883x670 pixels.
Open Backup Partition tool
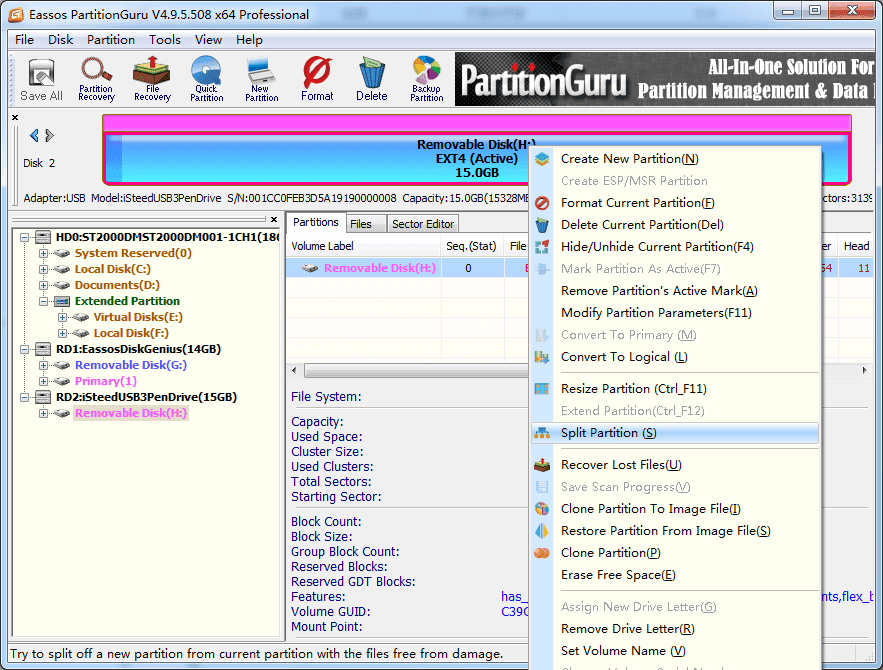pyautogui.click(x=426, y=80)
